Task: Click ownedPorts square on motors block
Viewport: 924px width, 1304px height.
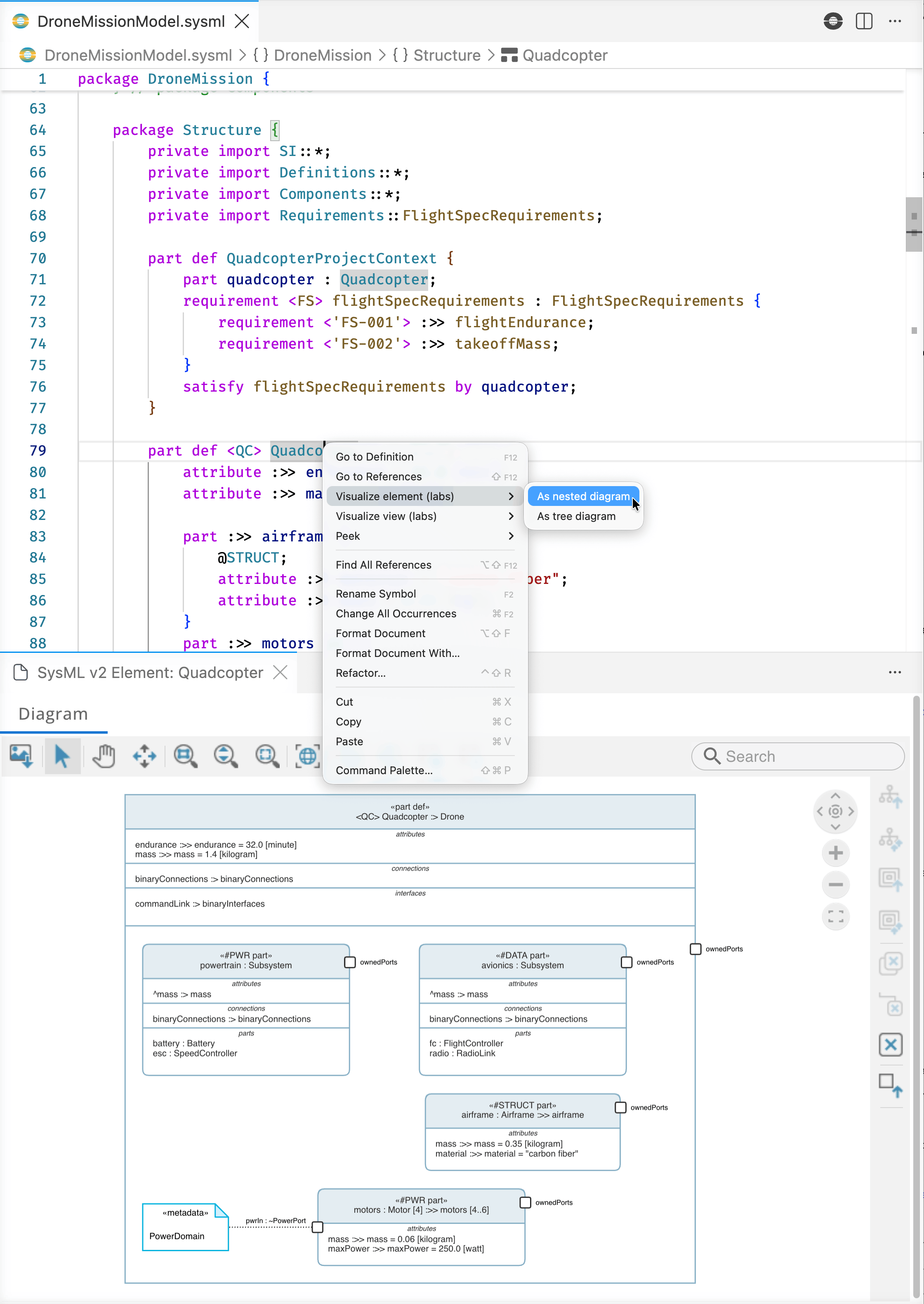Action: (525, 1202)
